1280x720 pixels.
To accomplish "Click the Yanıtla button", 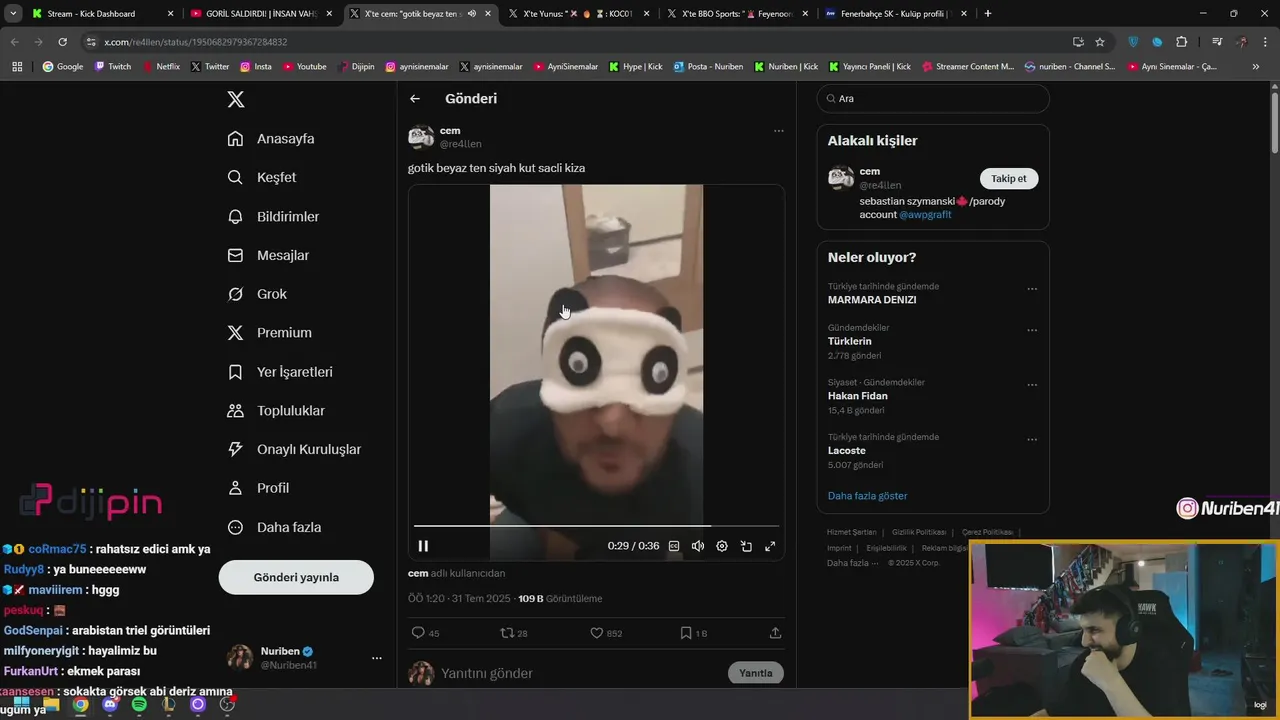I will pyautogui.click(x=756, y=673).
